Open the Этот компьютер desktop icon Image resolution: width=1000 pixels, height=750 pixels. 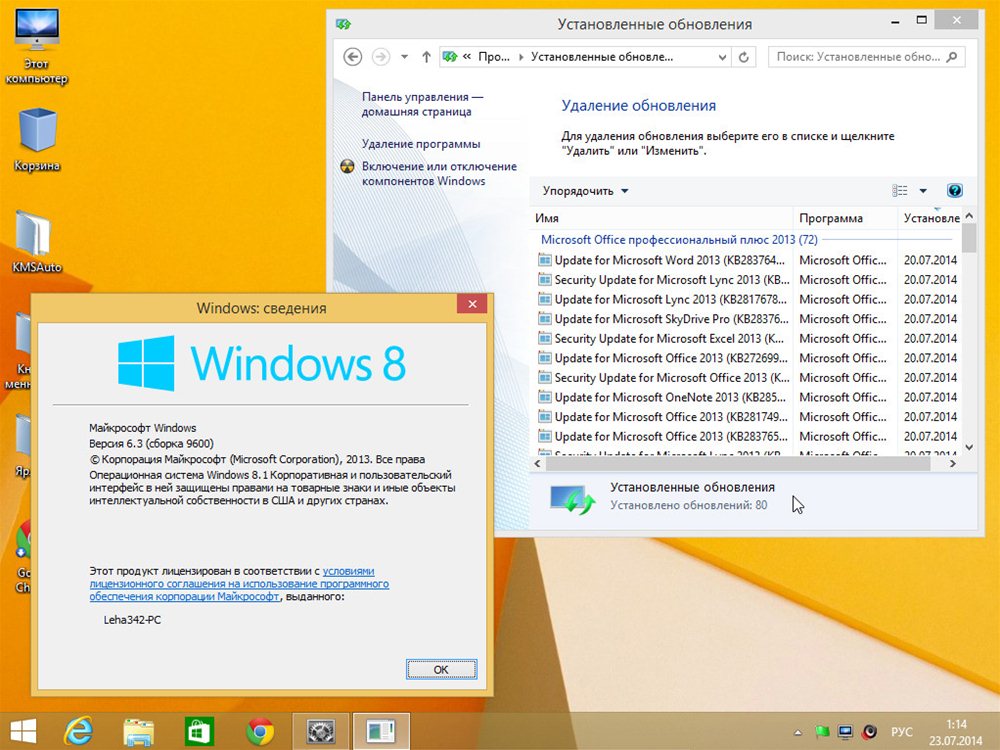point(36,46)
